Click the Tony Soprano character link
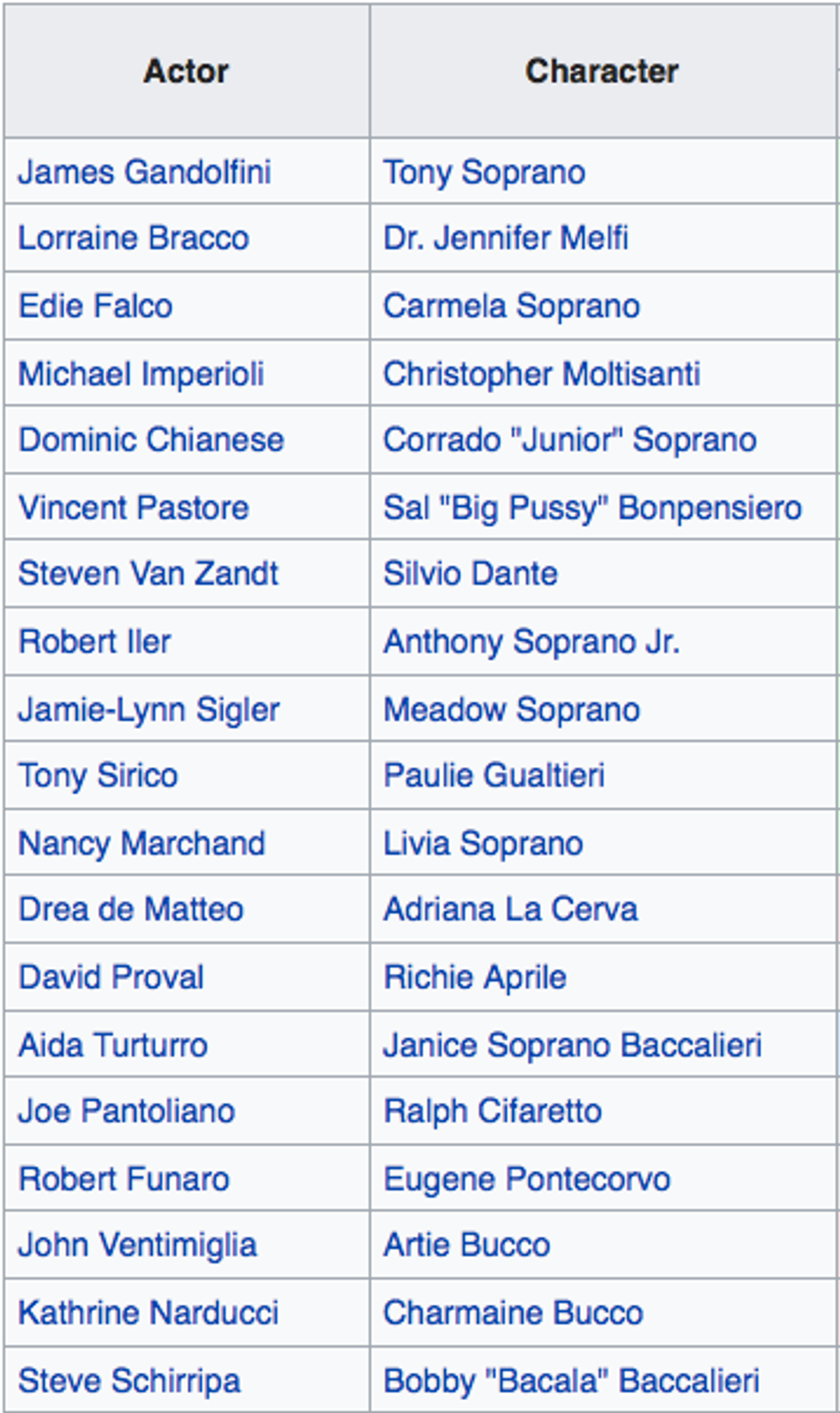The image size is (840, 1413). click(x=483, y=172)
